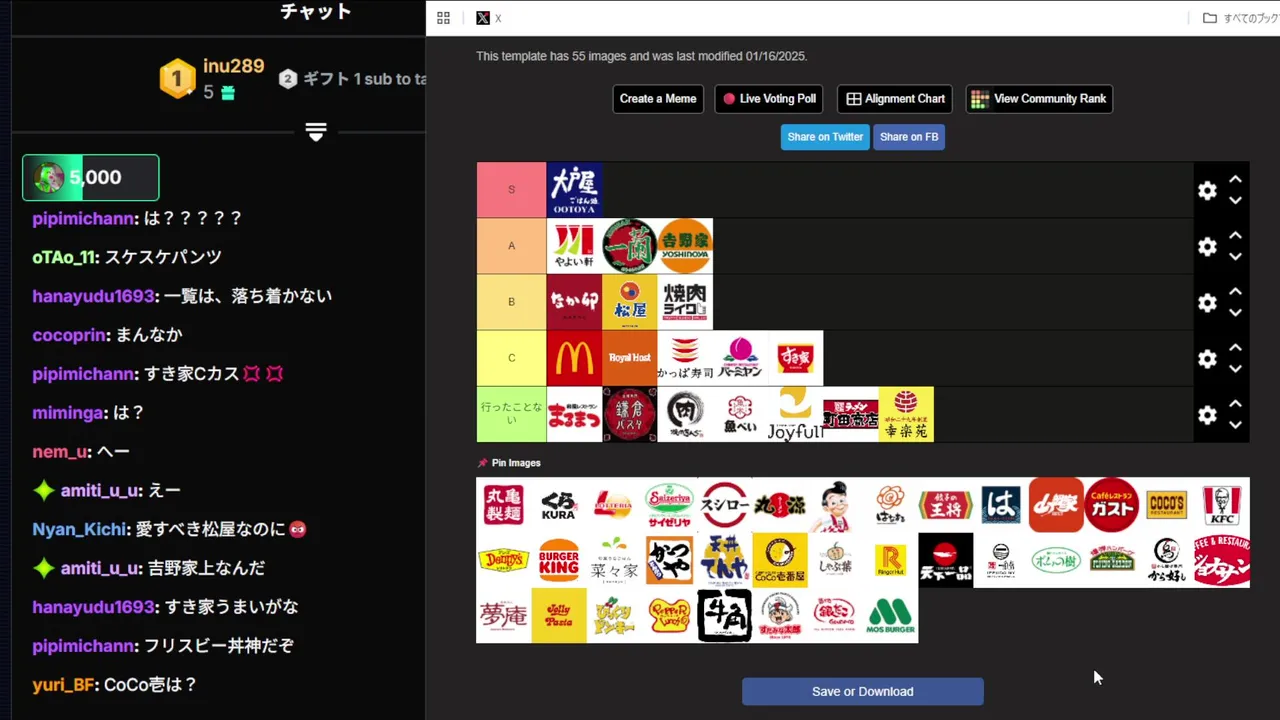Click the Ichiran ramen logo in A tier
The image size is (1280, 720).
click(x=630, y=246)
